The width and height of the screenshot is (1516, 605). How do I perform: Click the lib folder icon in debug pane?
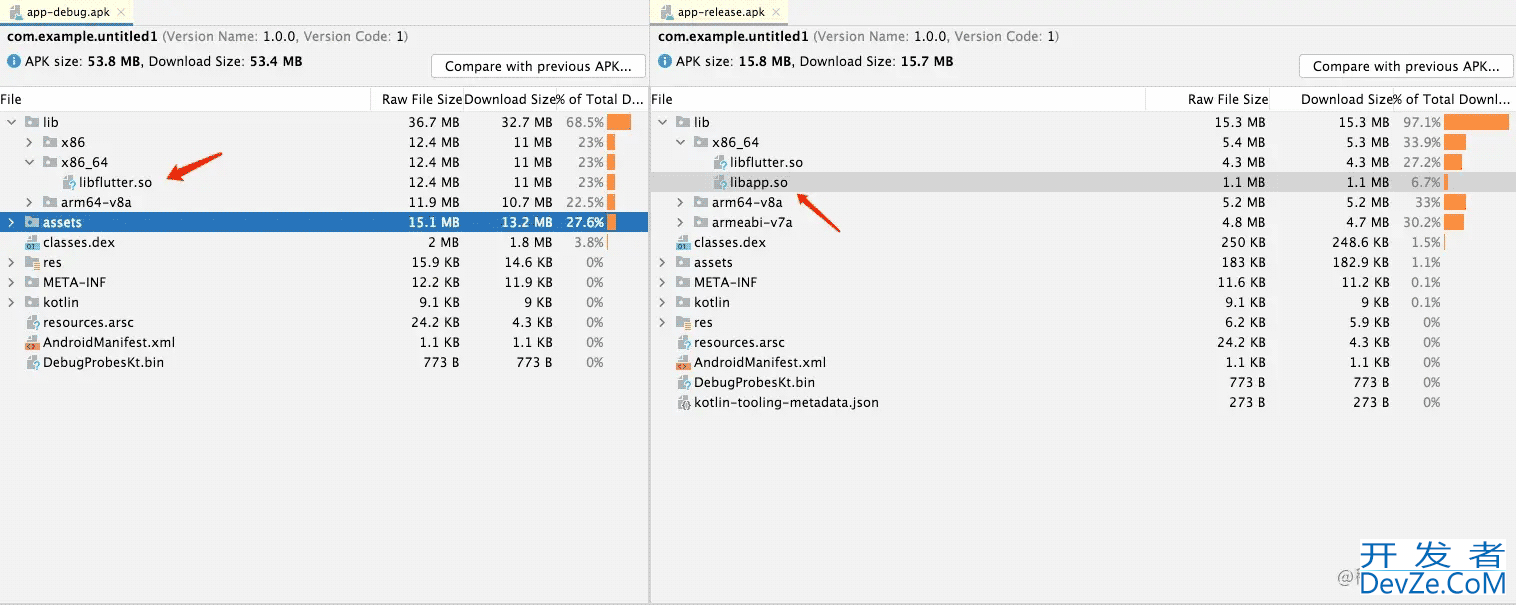[x=32, y=122]
